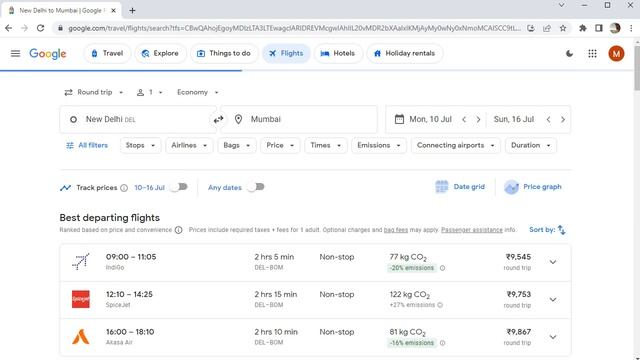Open the Date grid view

coord(460,187)
